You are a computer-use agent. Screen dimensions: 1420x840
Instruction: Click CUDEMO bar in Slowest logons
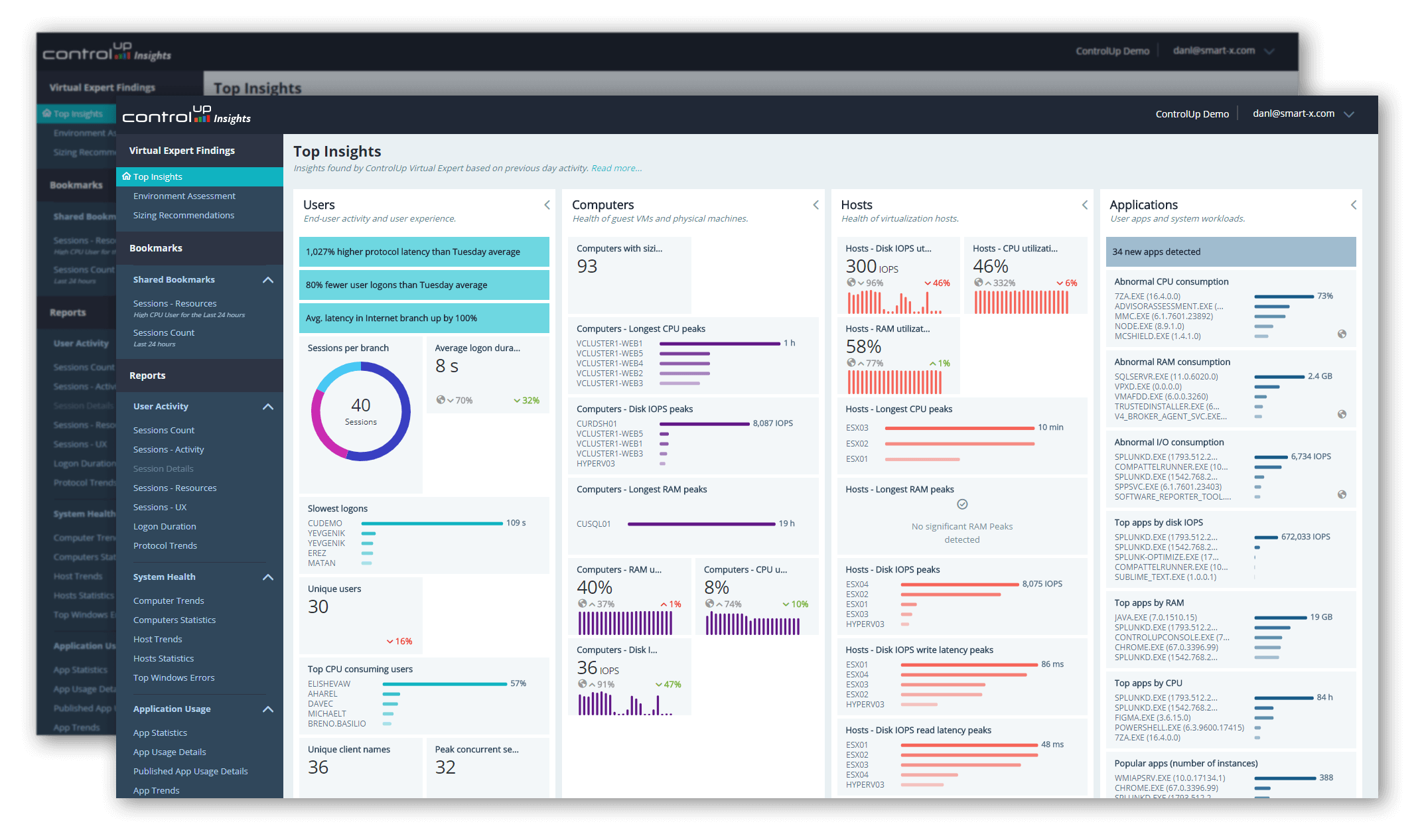[x=432, y=524]
